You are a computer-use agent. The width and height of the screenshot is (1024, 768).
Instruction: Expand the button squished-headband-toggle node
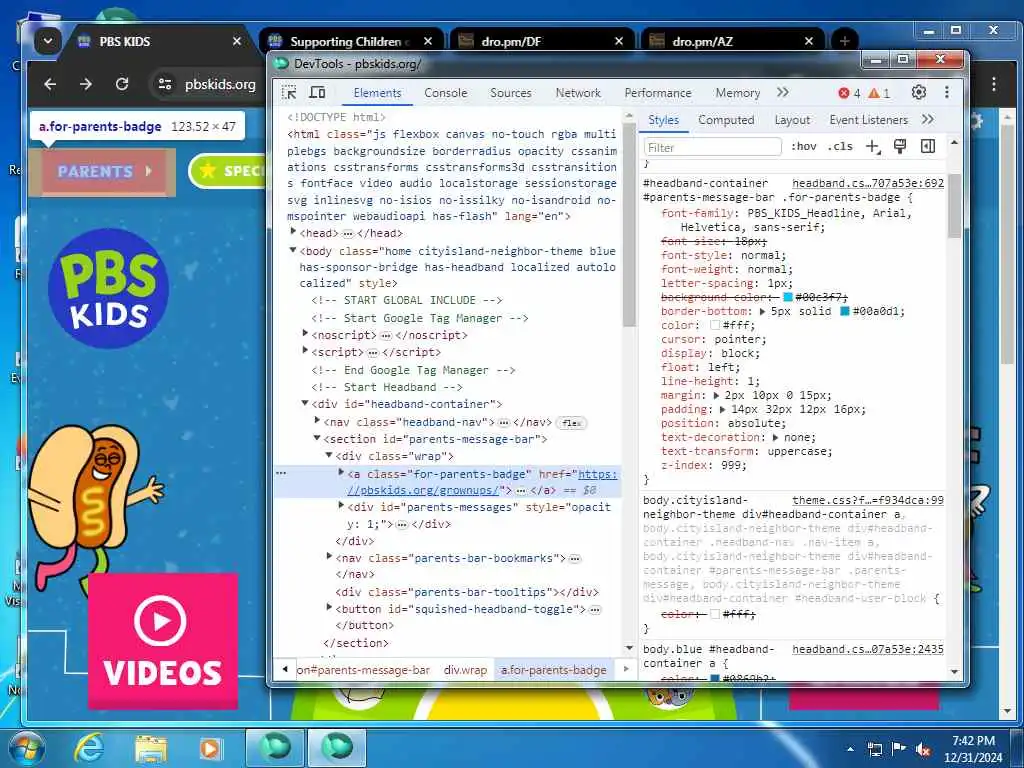coord(329,608)
